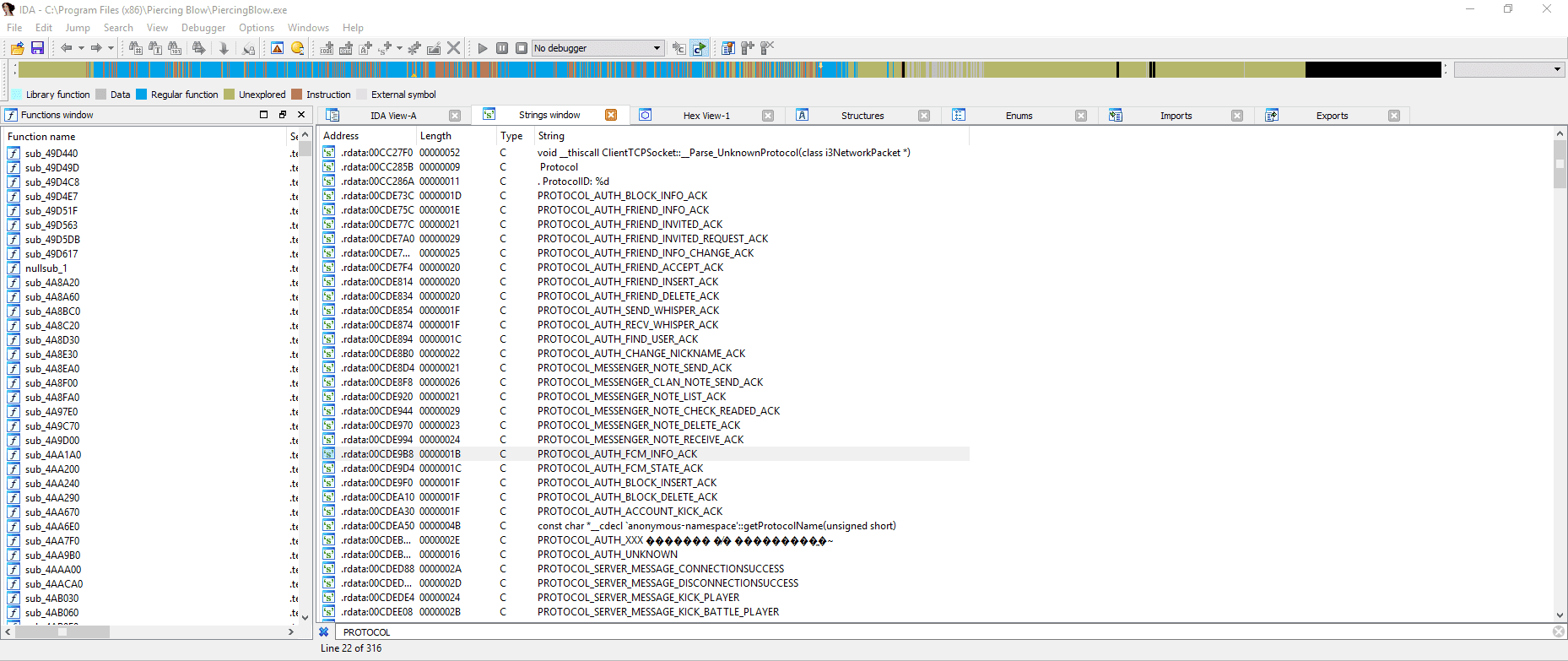Open the Debugger menu

coord(203,27)
